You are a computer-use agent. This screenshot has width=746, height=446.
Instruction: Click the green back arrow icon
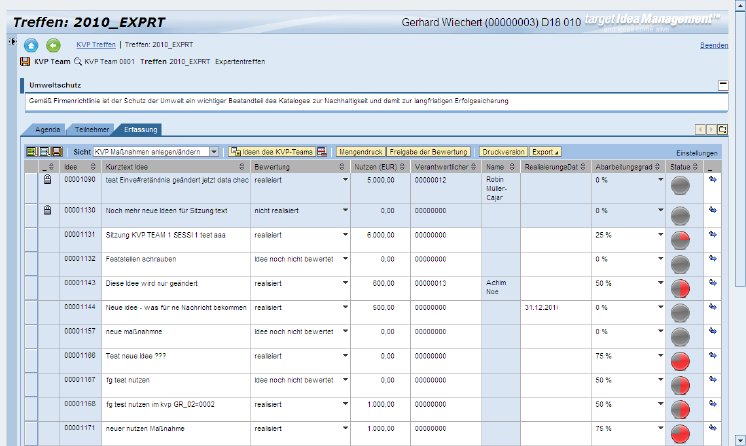[x=53, y=45]
